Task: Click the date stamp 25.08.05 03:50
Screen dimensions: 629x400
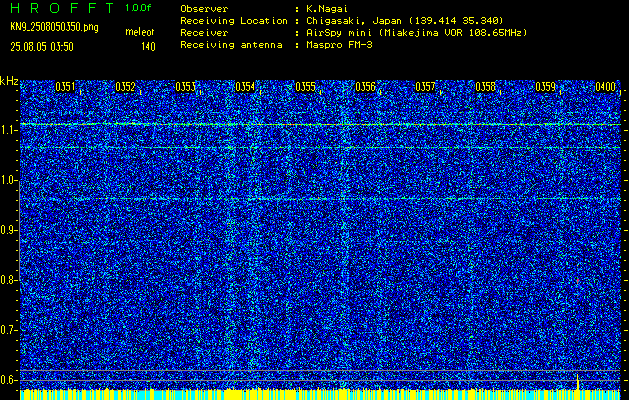Action: (x=42, y=47)
